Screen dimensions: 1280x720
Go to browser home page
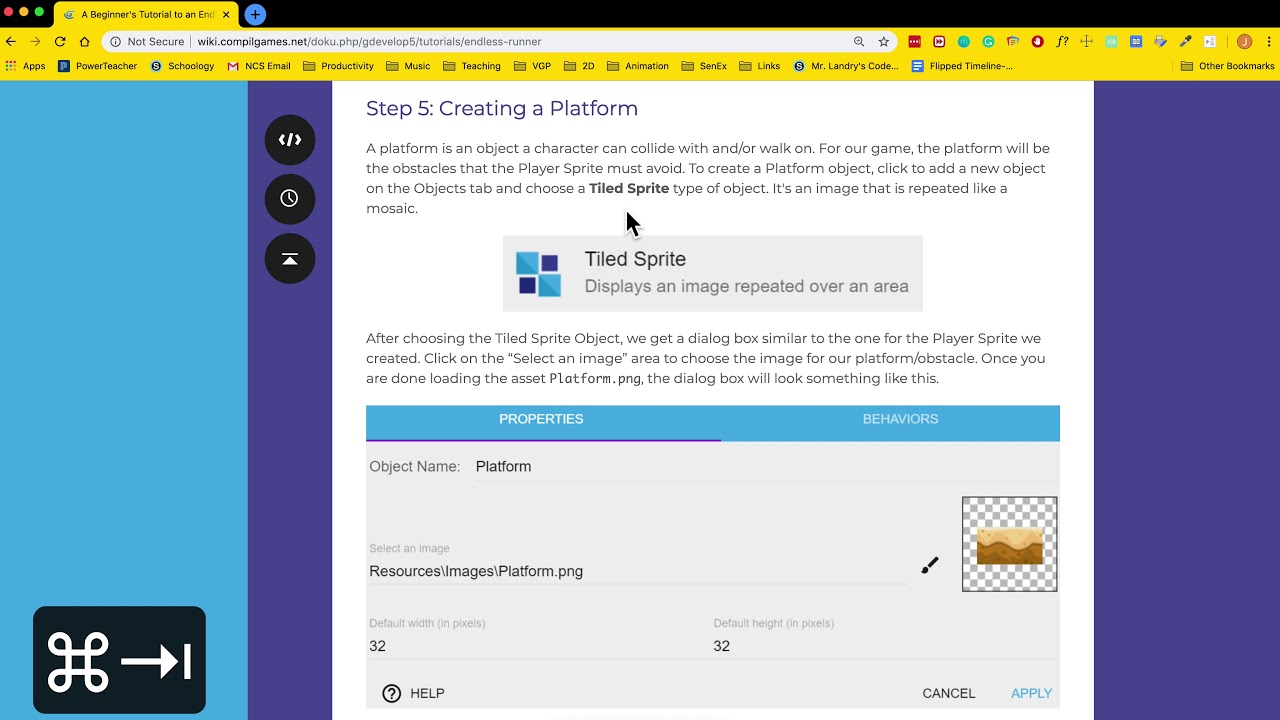tap(85, 41)
